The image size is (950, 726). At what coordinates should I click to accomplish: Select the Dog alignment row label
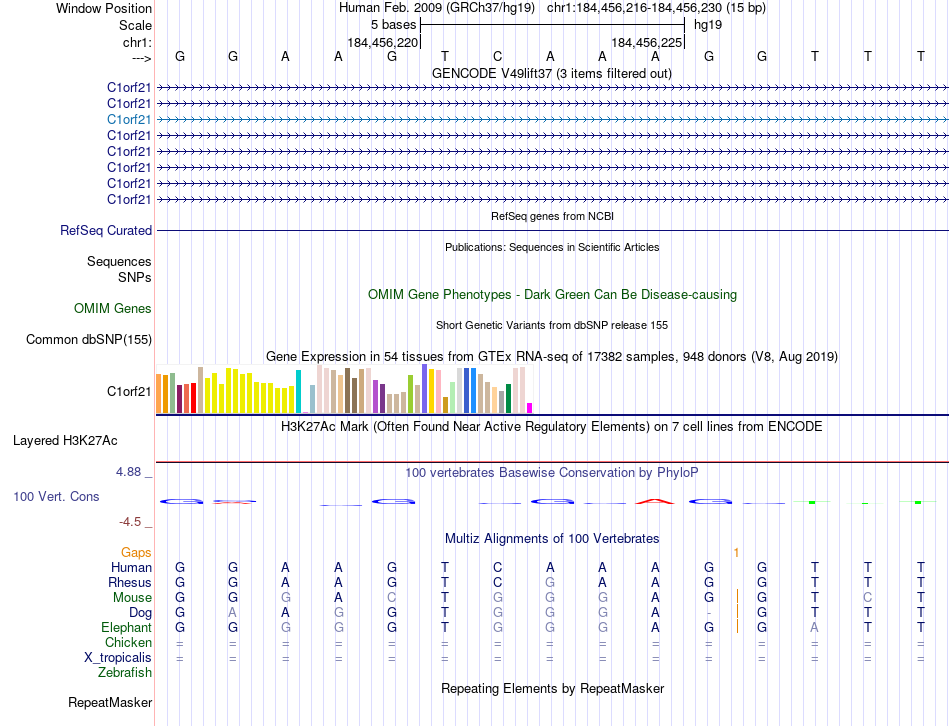141,613
